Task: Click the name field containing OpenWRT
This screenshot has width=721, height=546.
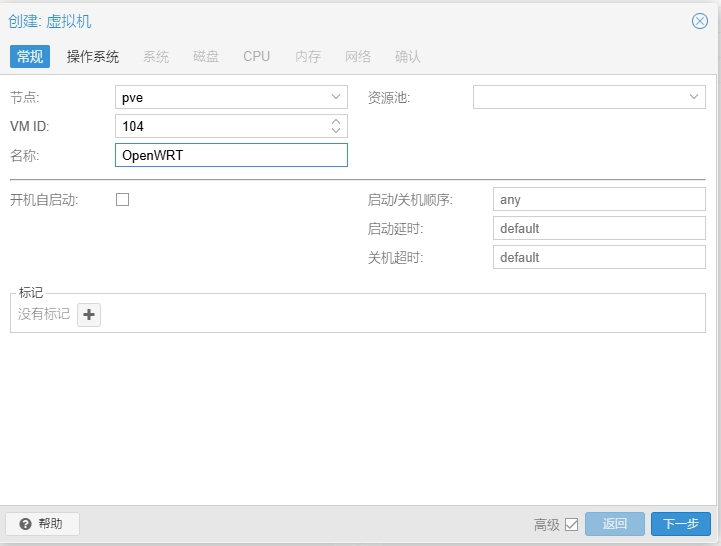Action: pos(231,155)
